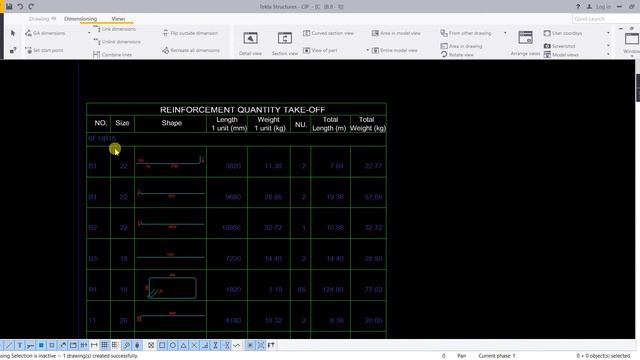Click the crossed-box snap grid icon
This screenshot has height=360, width=640.
(151, 345)
